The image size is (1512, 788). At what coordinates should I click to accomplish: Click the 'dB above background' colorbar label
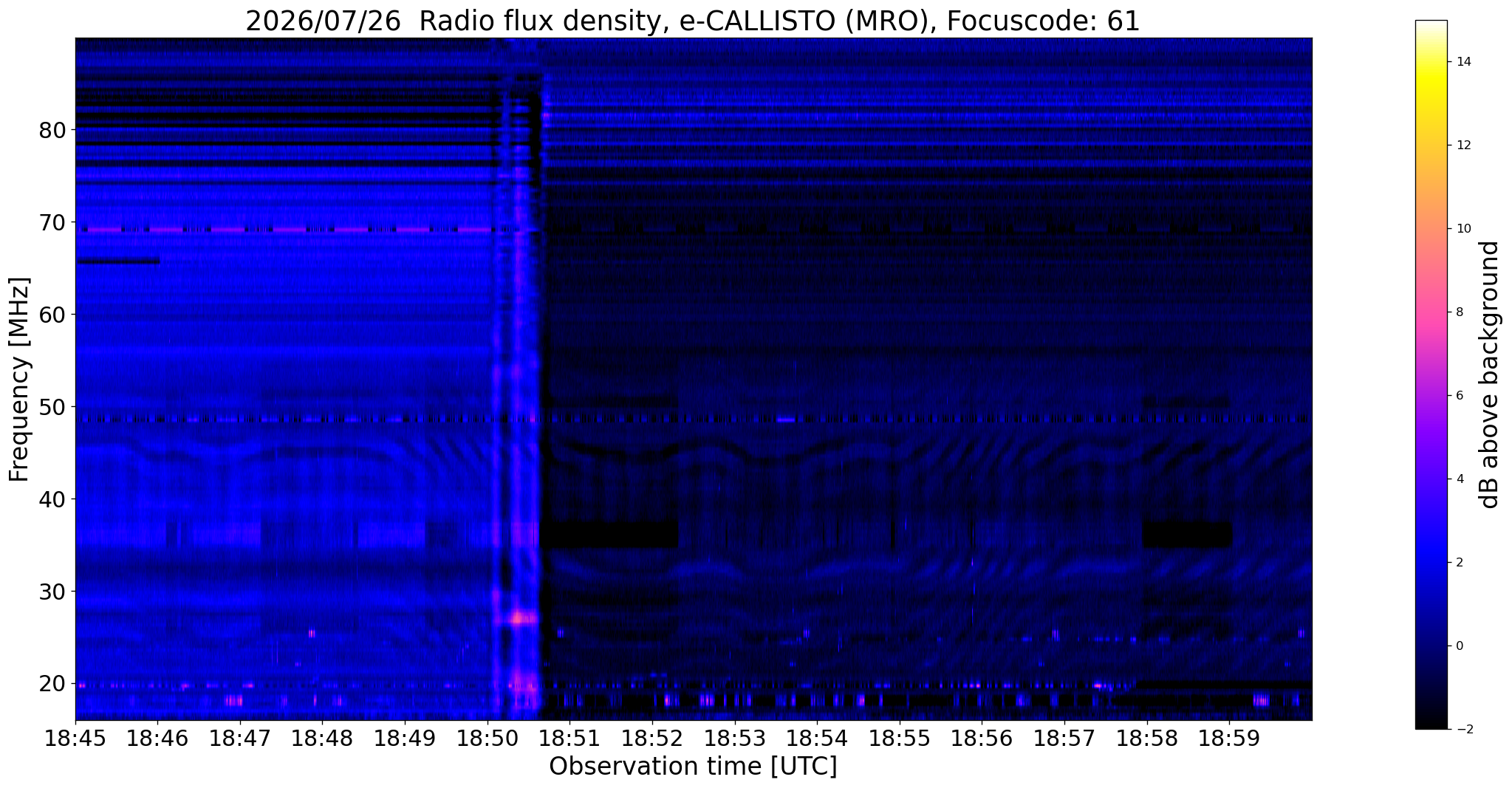[1490, 374]
